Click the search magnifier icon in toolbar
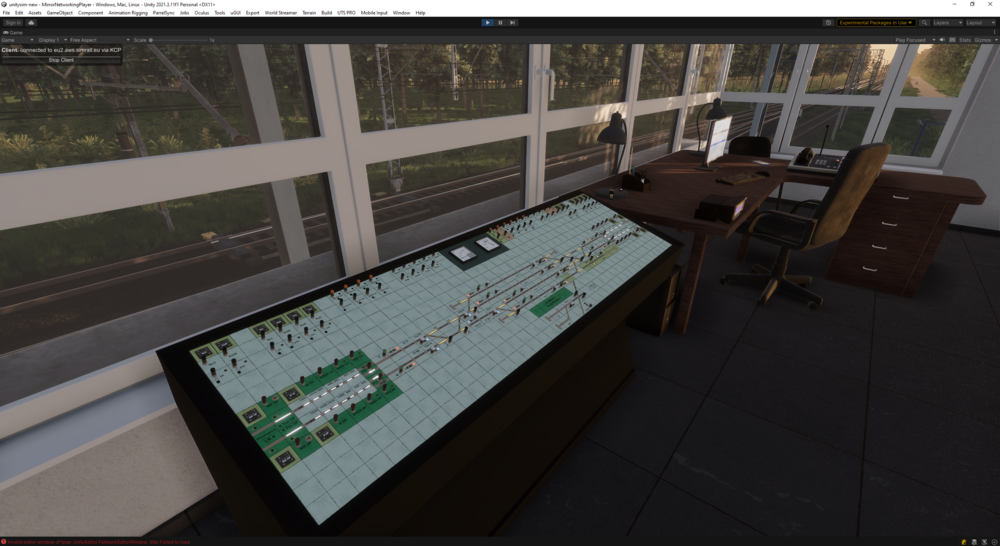1000x546 pixels. click(924, 22)
